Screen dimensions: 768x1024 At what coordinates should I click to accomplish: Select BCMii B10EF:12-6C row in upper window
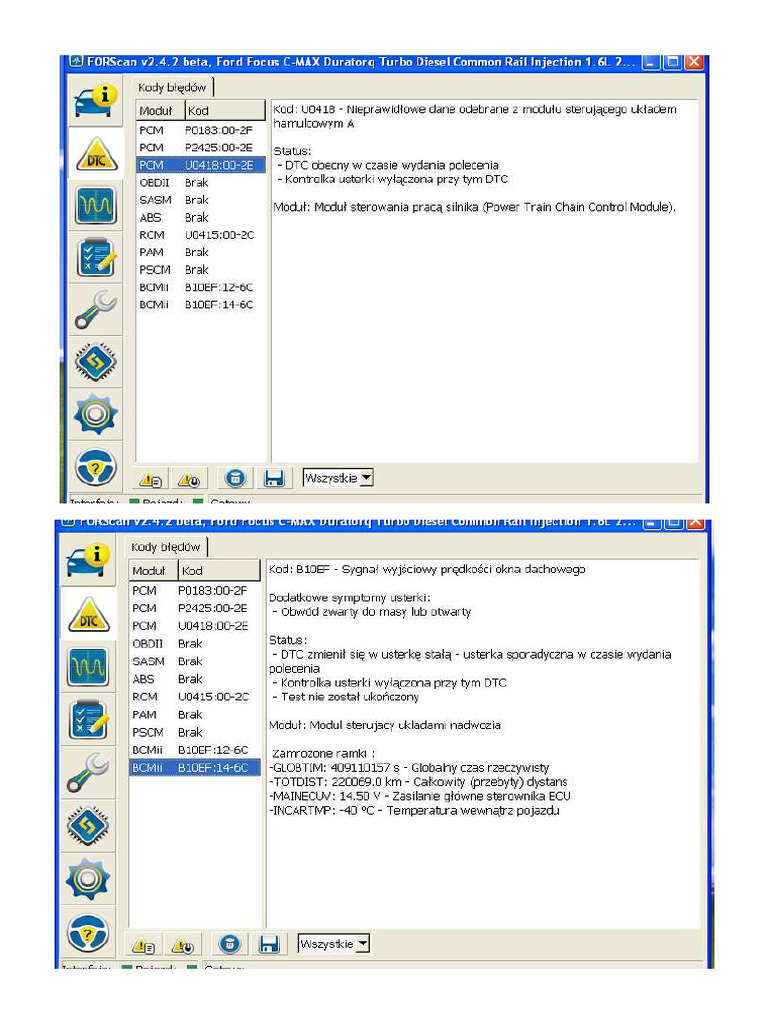(x=201, y=287)
